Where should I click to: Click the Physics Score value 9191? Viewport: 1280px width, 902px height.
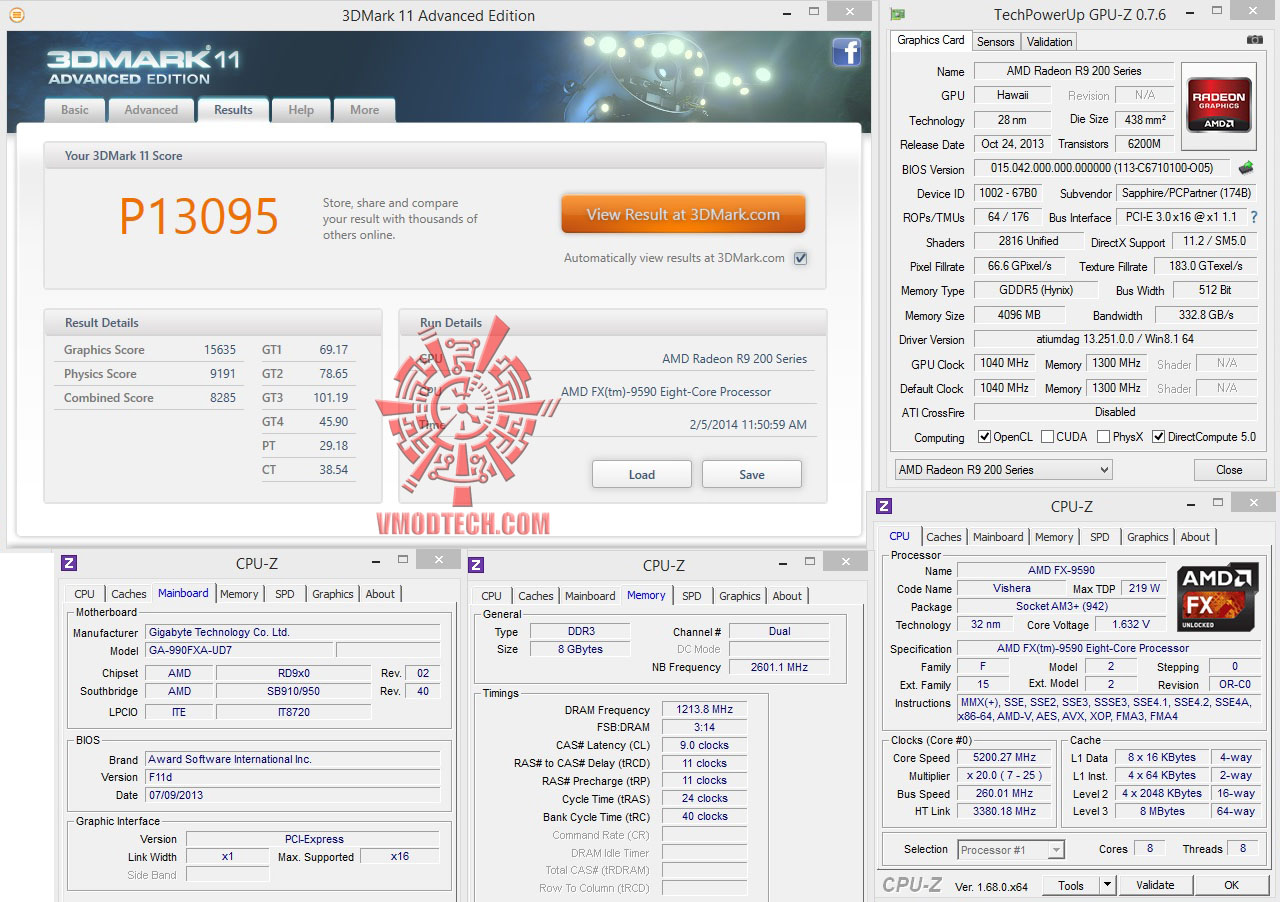pyautogui.click(x=223, y=374)
